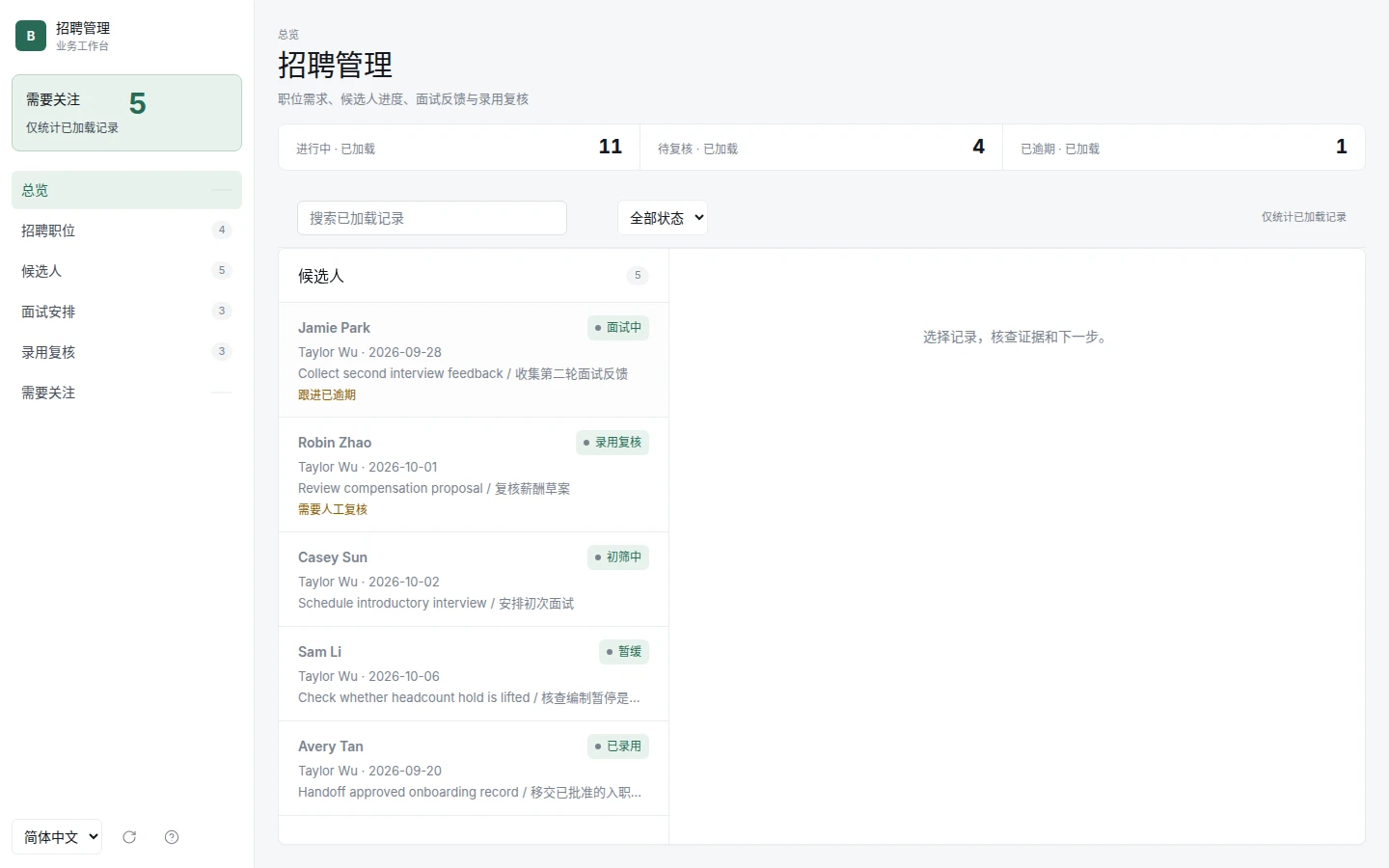Image resolution: width=1389 pixels, height=868 pixels.
Task: Click the 需要关注 summary card
Action: (126, 113)
